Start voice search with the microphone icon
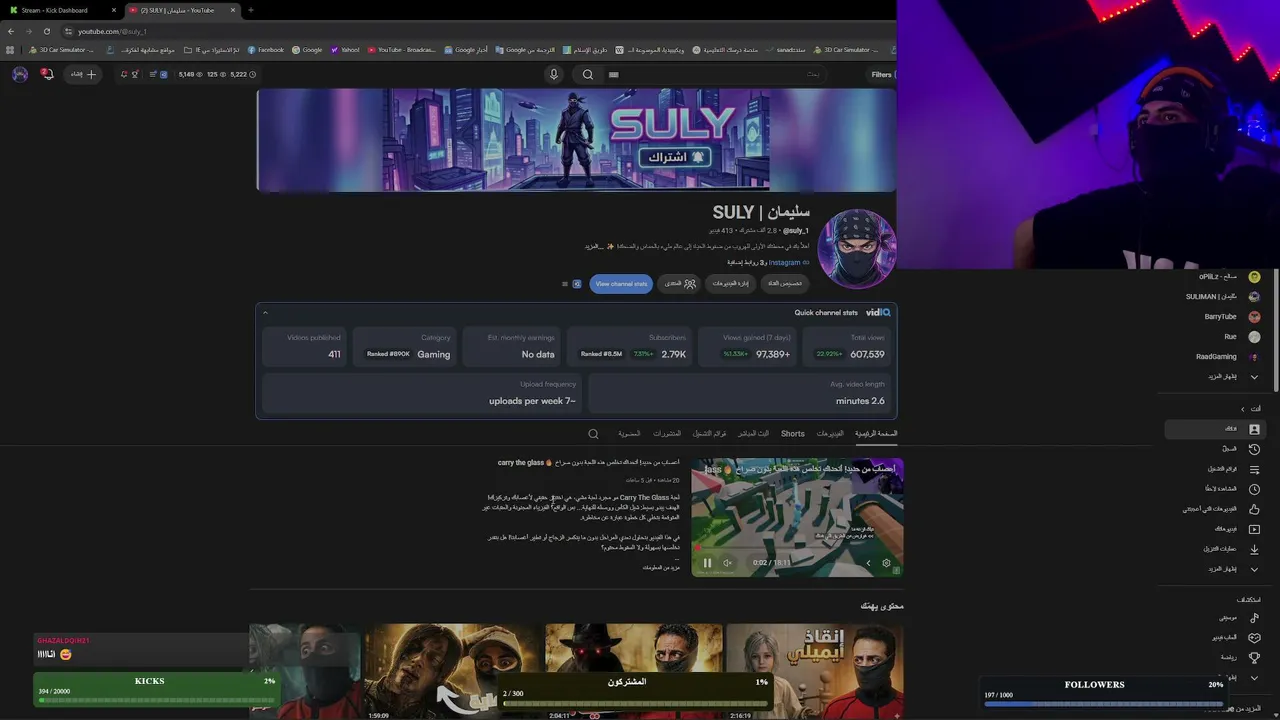This screenshot has height=720, width=1280. [553, 74]
